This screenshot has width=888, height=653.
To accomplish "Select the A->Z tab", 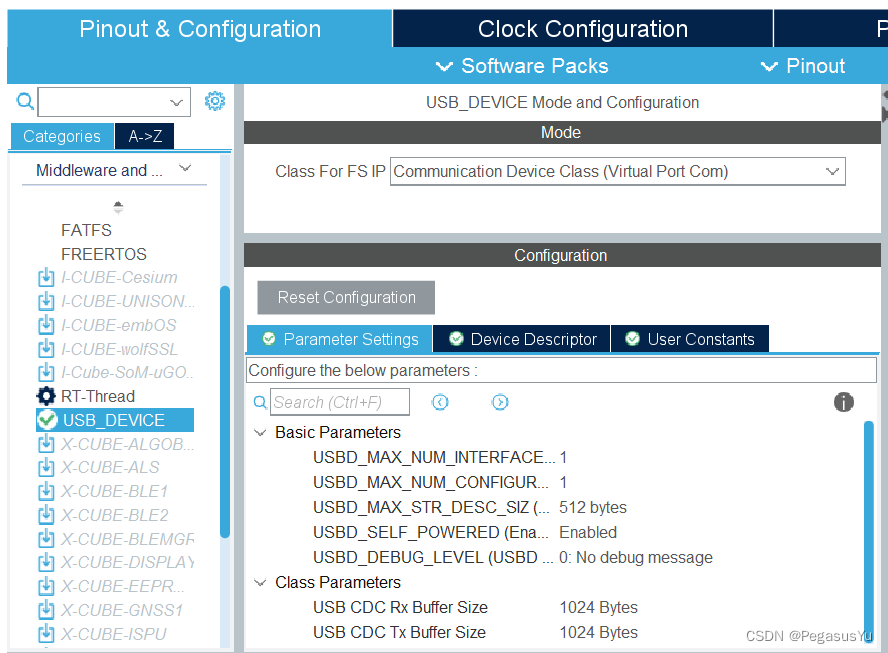I will (145, 136).
